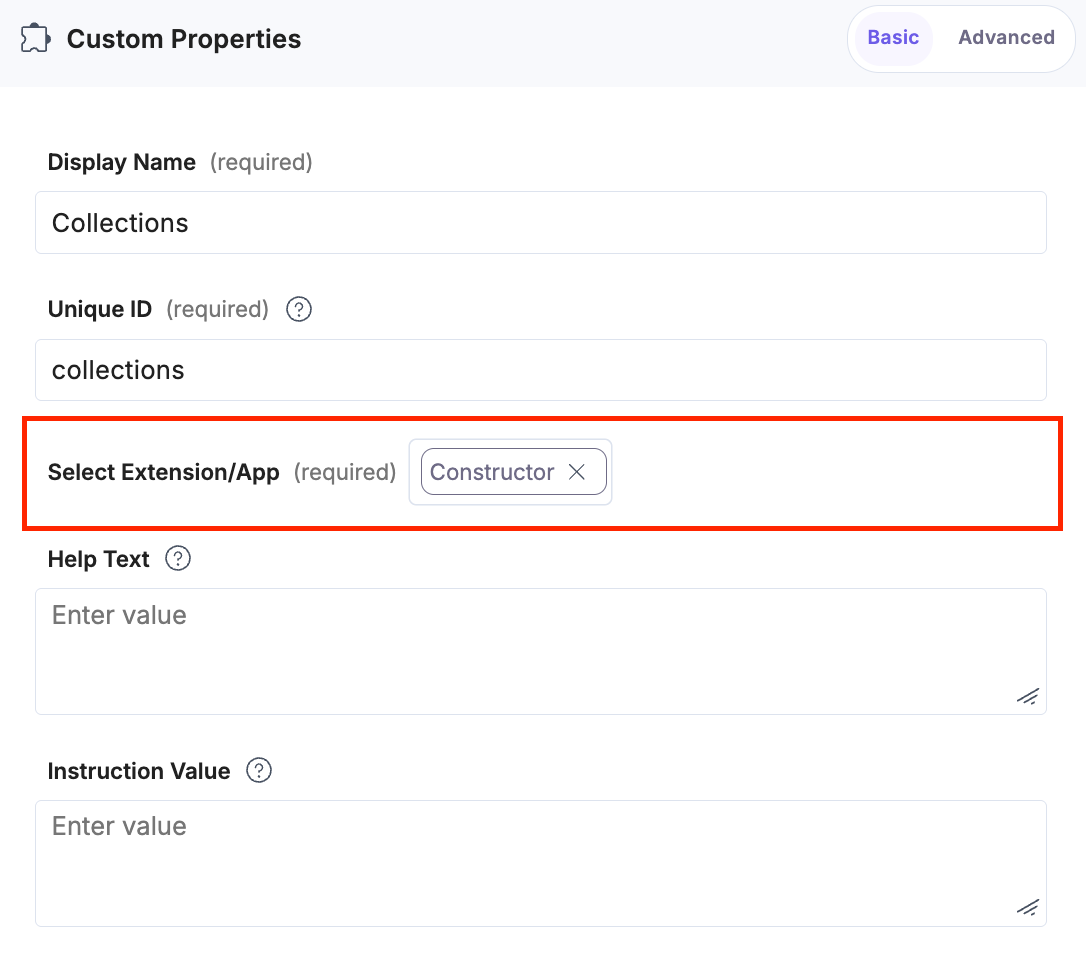Click the Help Text resize handle
This screenshot has height=958, width=1086.
pos(1028,696)
